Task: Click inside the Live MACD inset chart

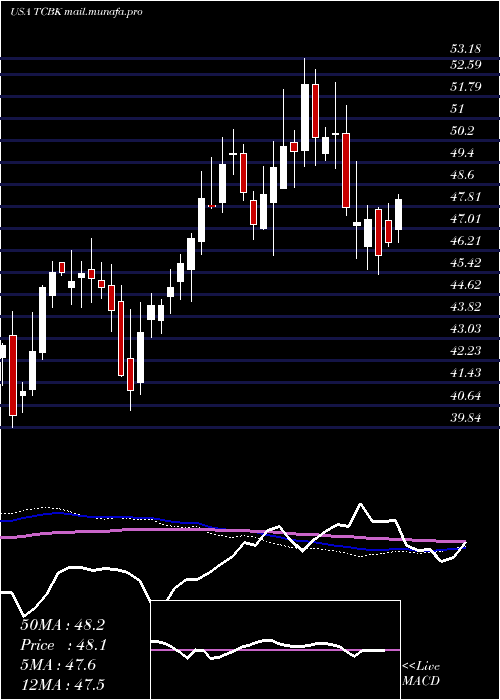Action: click(275, 650)
